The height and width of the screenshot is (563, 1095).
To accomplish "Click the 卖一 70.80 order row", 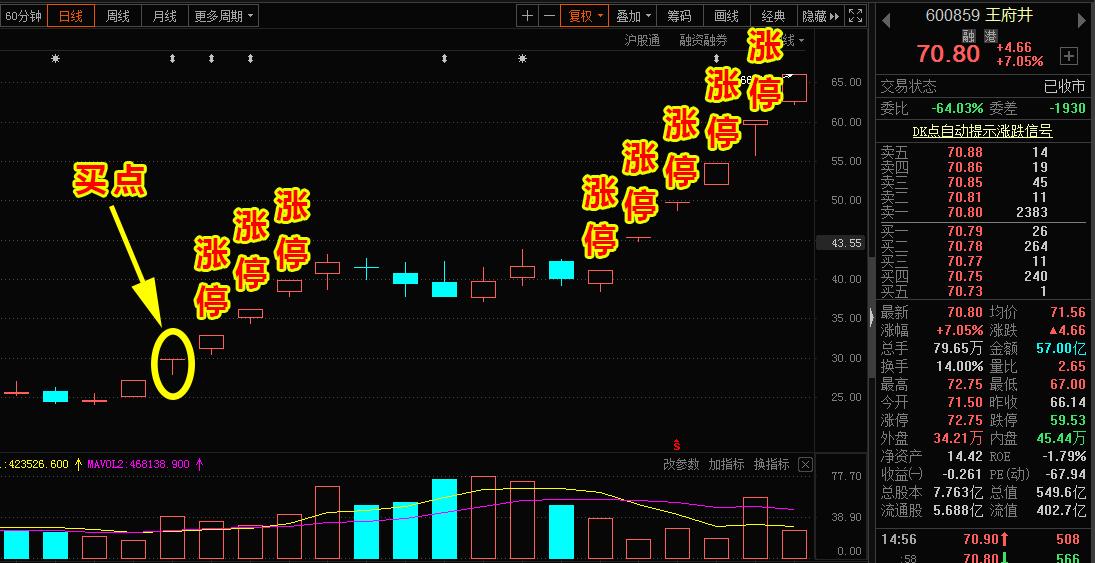I will point(982,212).
